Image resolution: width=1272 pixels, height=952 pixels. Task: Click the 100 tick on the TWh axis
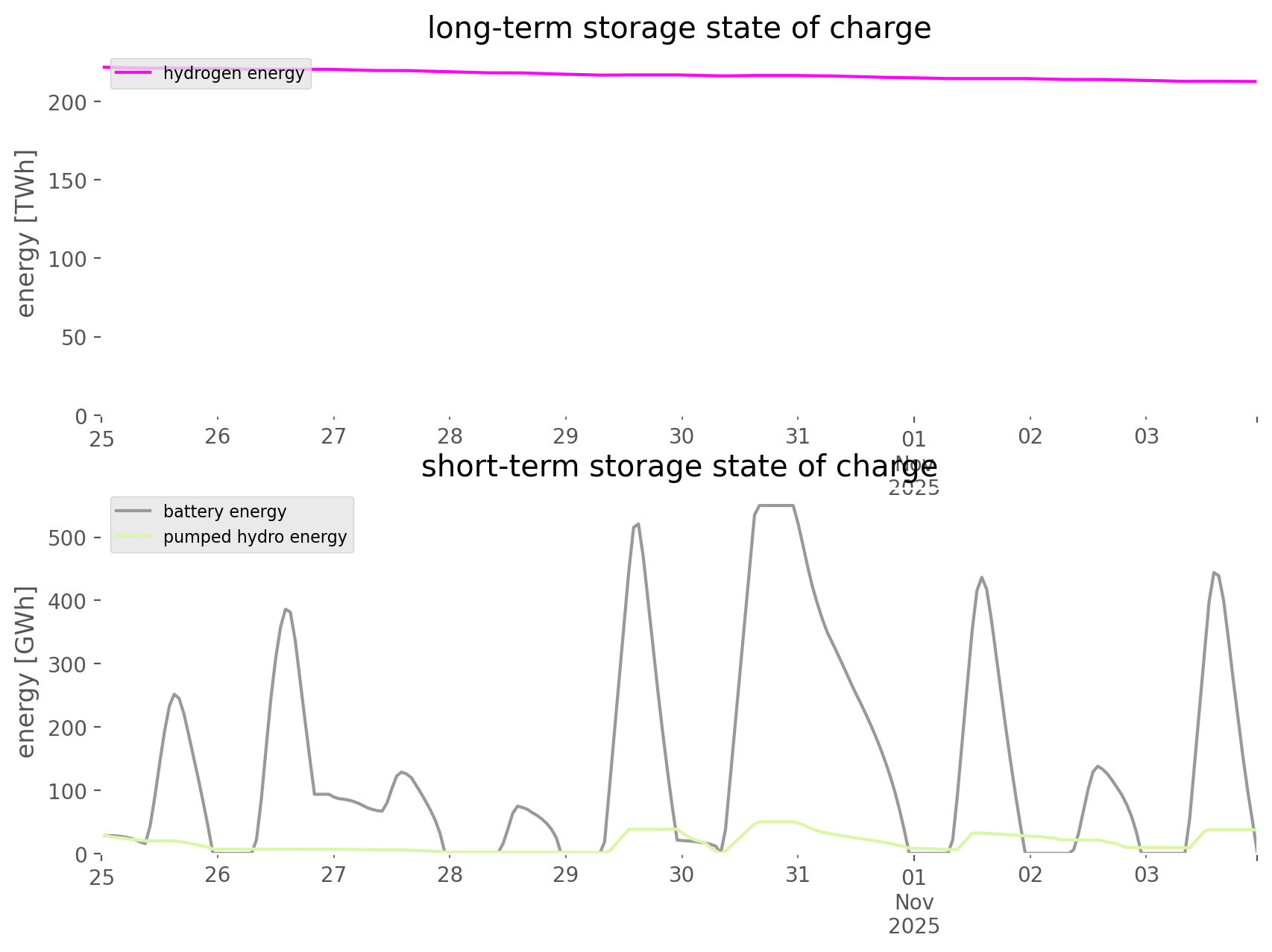[68, 259]
